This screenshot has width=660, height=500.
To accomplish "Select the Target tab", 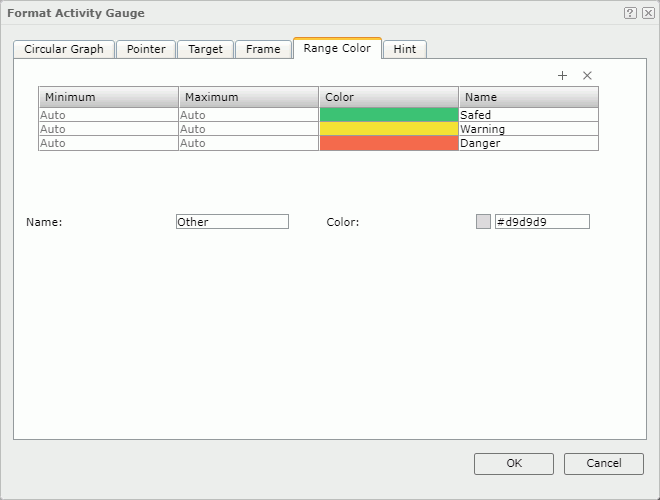I will pos(206,49).
